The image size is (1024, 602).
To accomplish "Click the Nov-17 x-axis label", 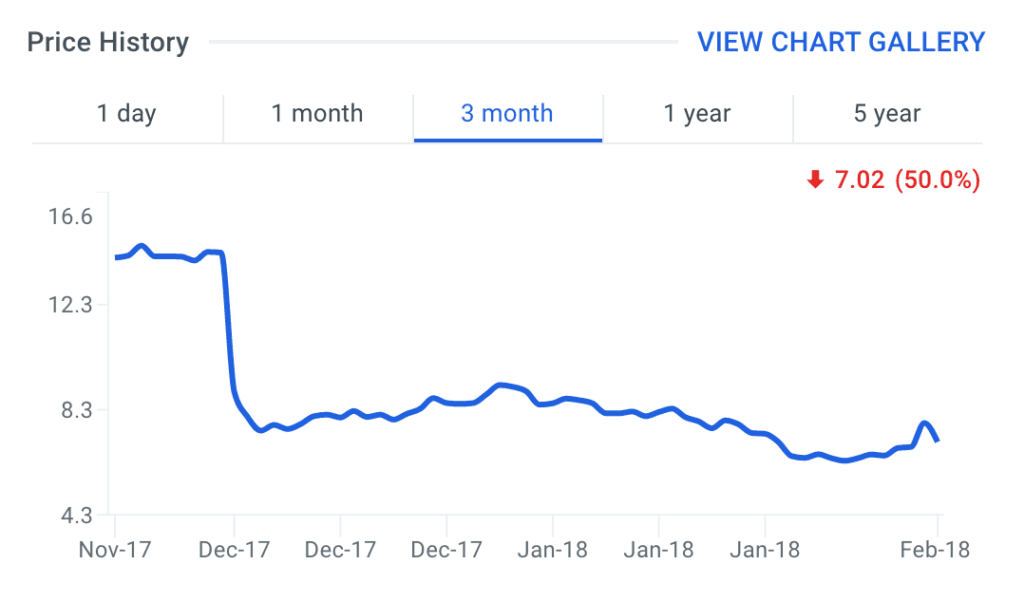I will pos(115,550).
